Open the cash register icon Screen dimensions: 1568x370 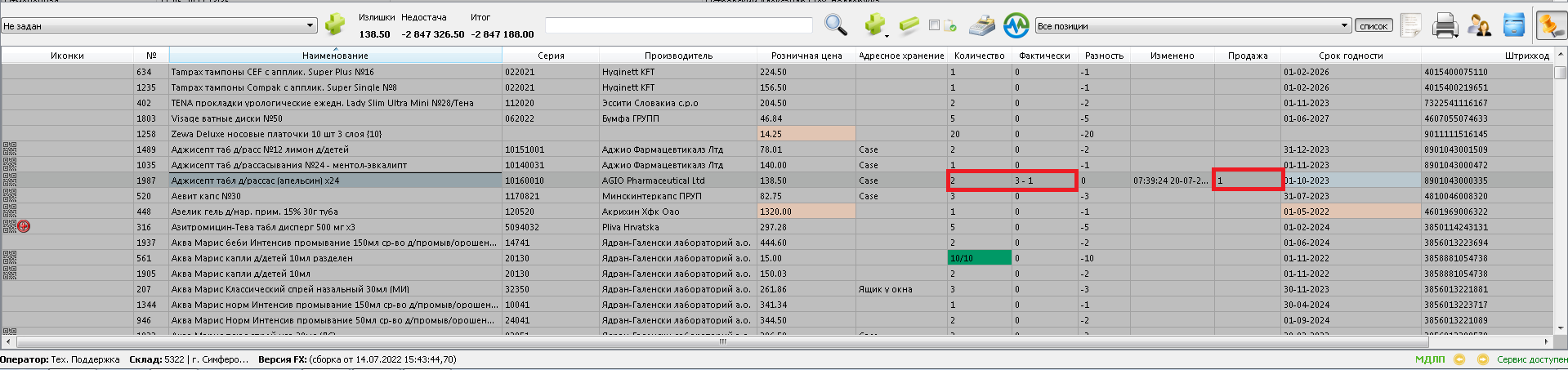pos(982,26)
